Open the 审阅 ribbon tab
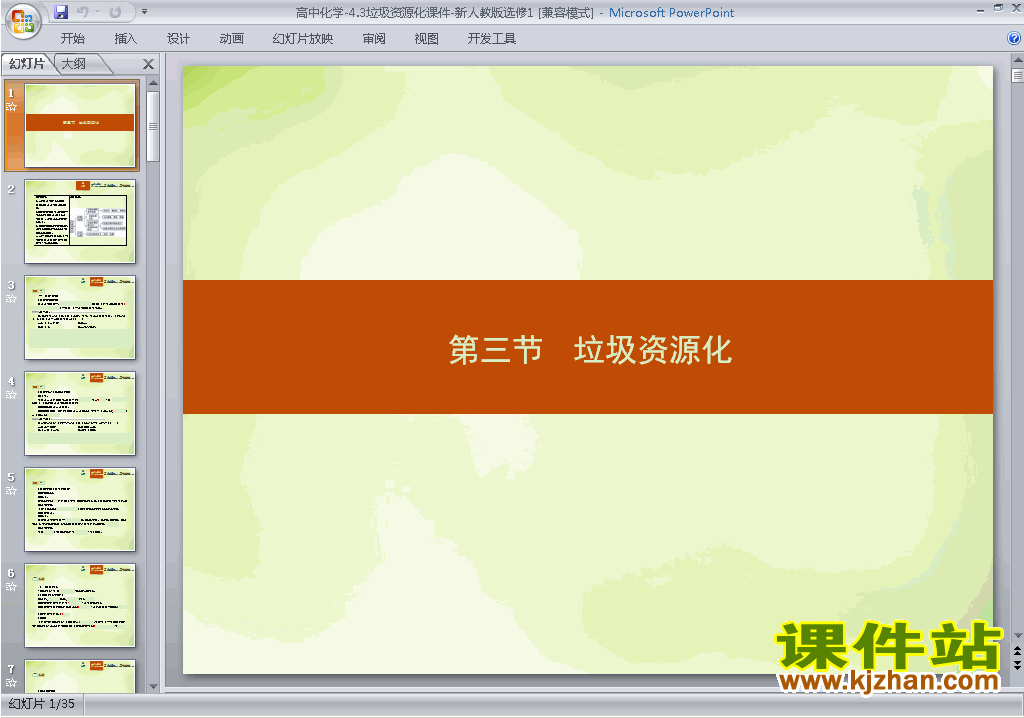Screen dimensions: 1024x718 [x=374, y=39]
